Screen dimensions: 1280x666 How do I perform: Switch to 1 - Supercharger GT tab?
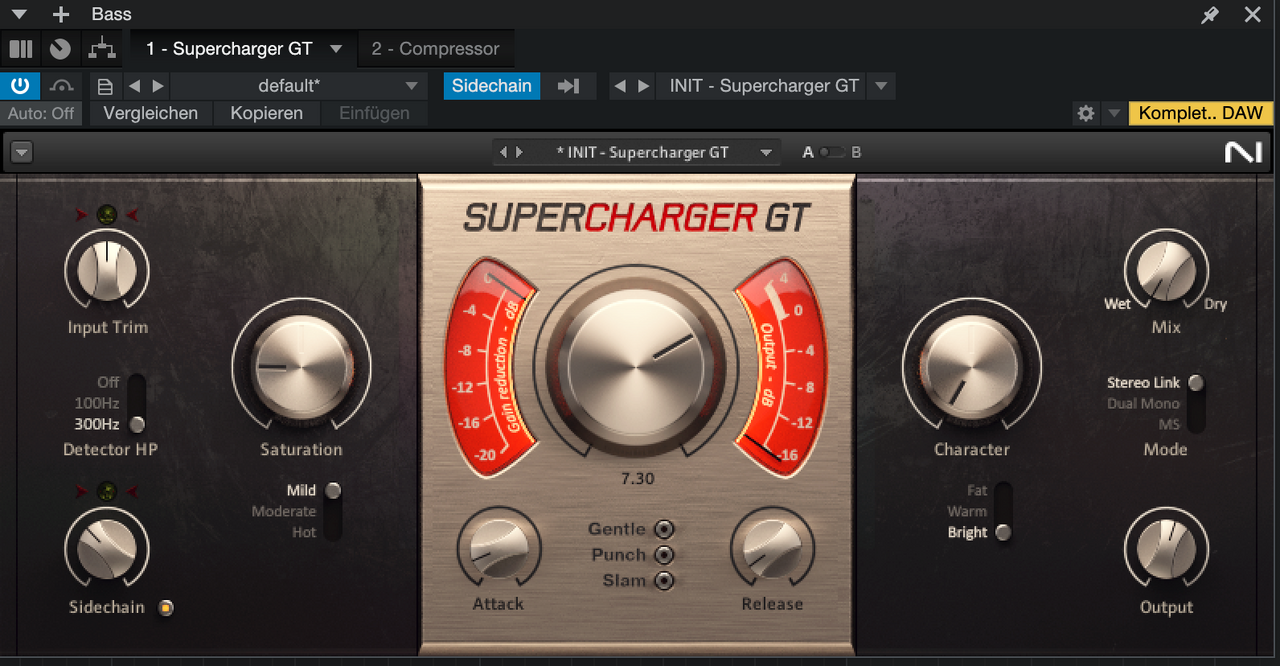(229, 49)
